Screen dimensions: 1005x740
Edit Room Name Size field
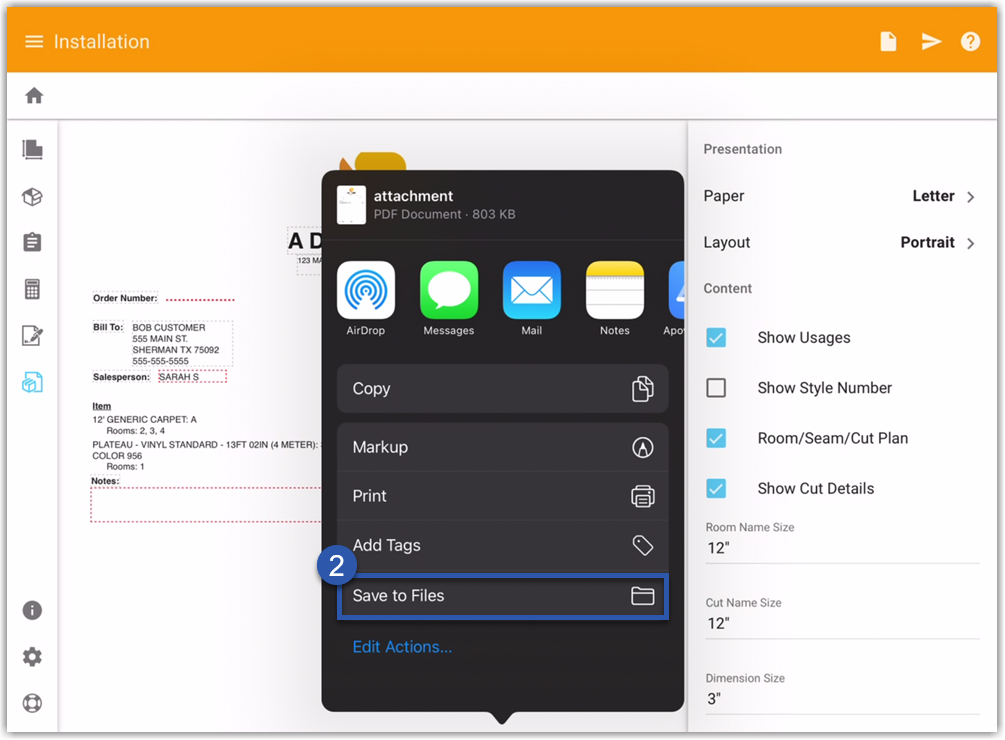click(x=842, y=548)
